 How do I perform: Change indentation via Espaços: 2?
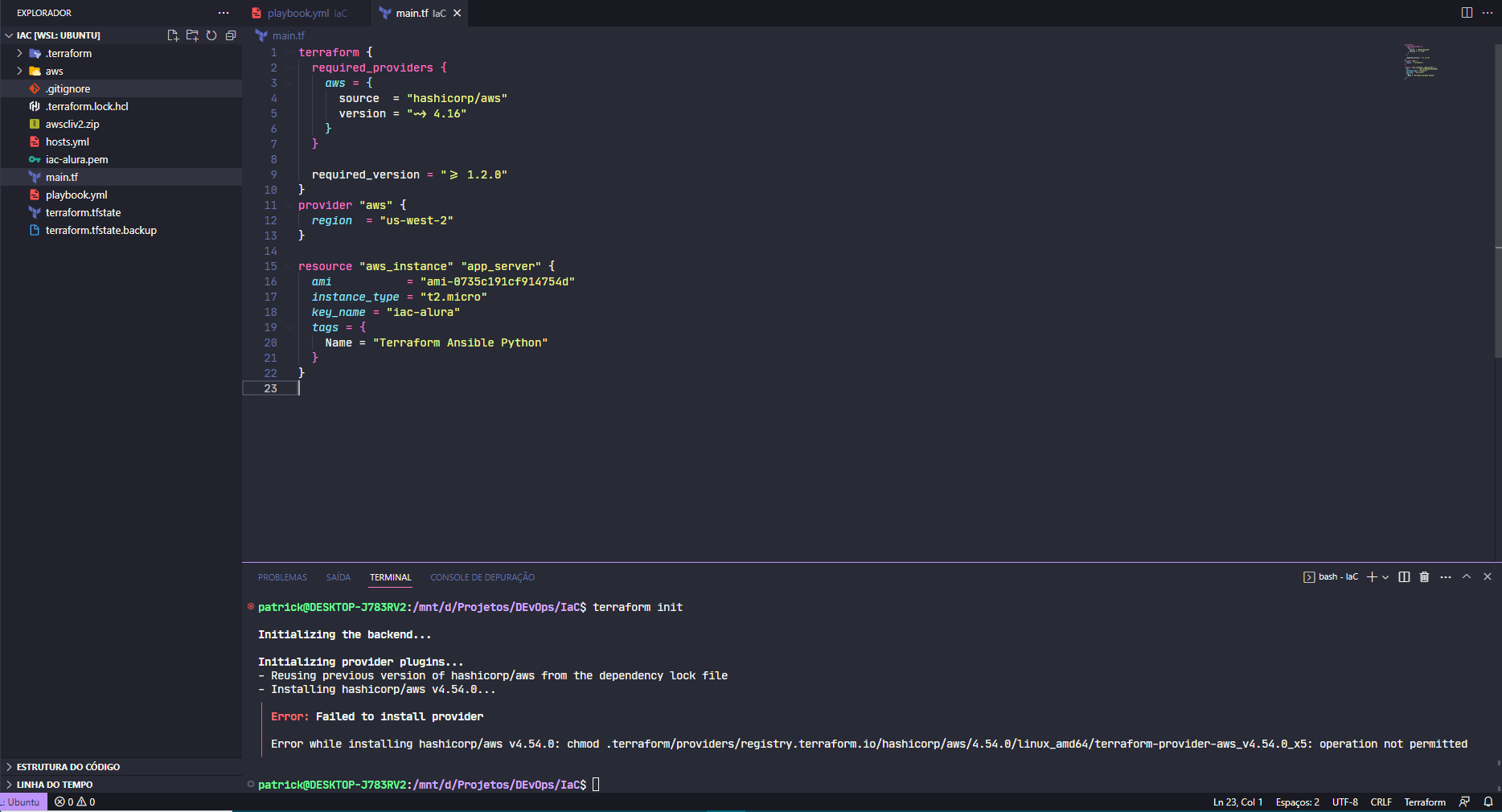[1297, 802]
